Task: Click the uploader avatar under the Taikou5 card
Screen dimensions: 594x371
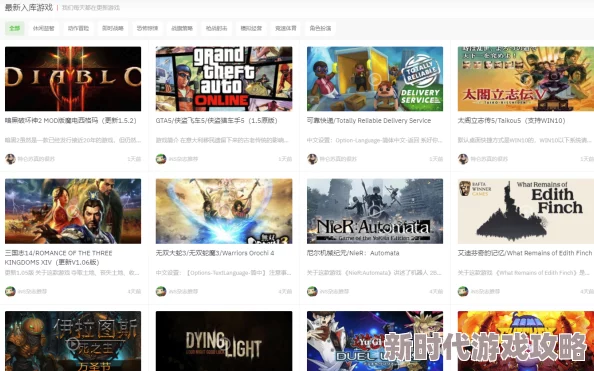Action: click(463, 159)
